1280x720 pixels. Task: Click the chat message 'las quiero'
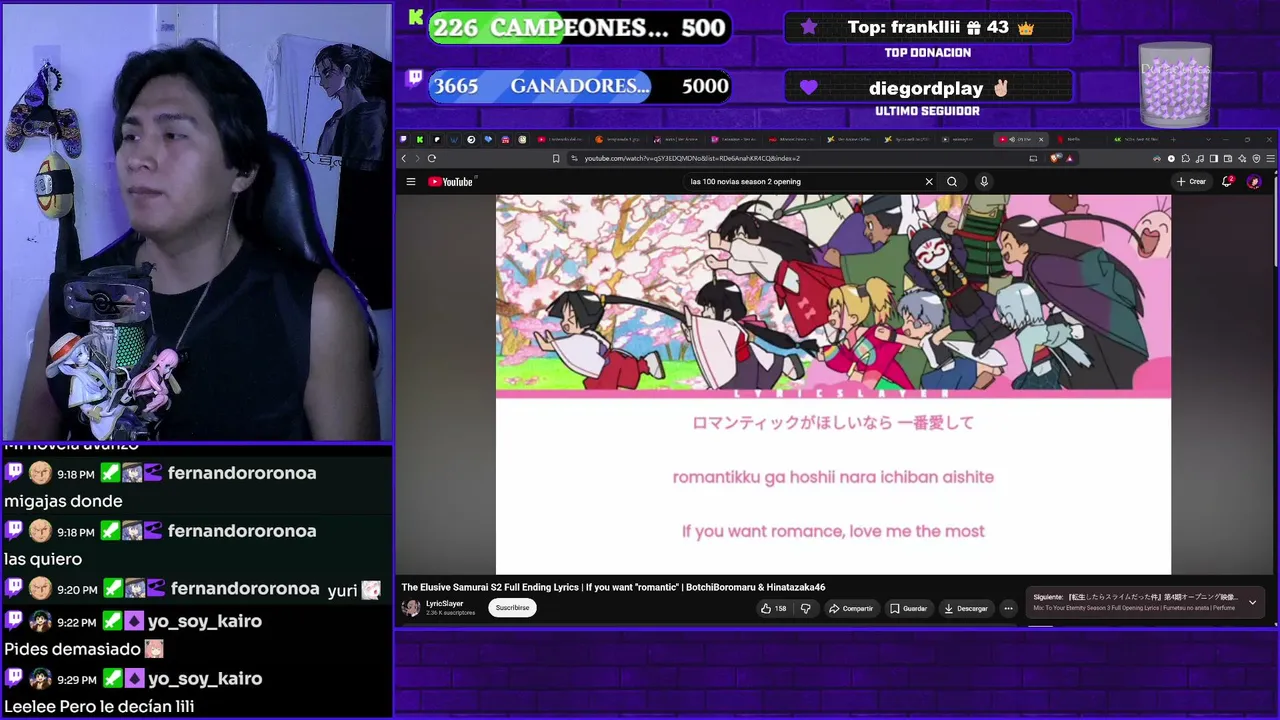point(43,559)
